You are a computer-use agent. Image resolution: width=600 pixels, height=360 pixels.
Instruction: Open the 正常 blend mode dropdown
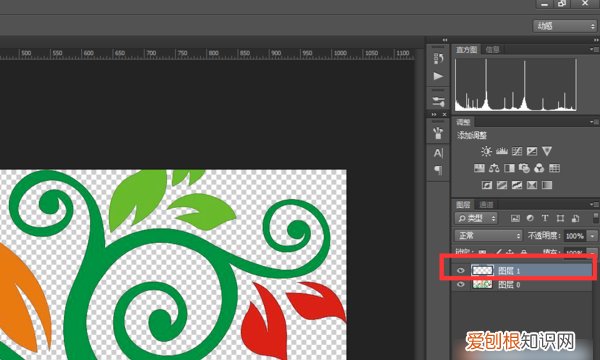click(x=488, y=236)
